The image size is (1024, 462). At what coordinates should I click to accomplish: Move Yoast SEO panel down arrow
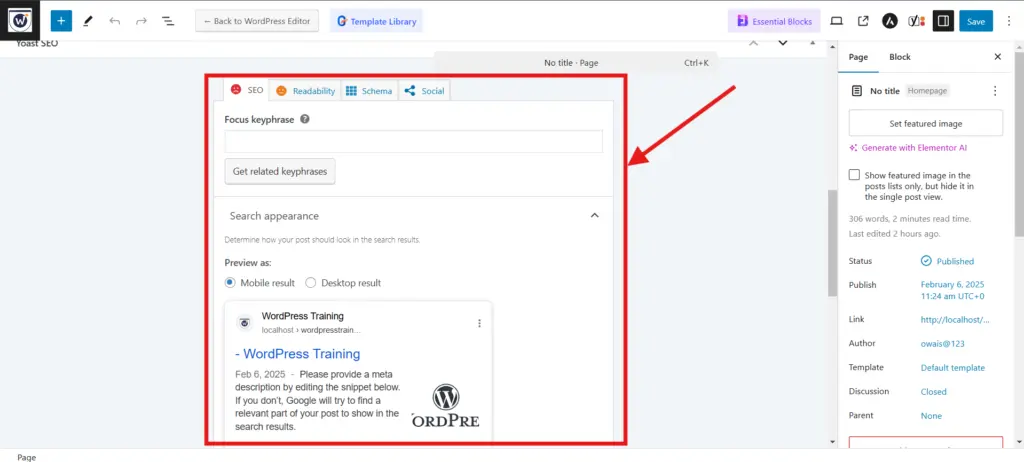[782, 43]
